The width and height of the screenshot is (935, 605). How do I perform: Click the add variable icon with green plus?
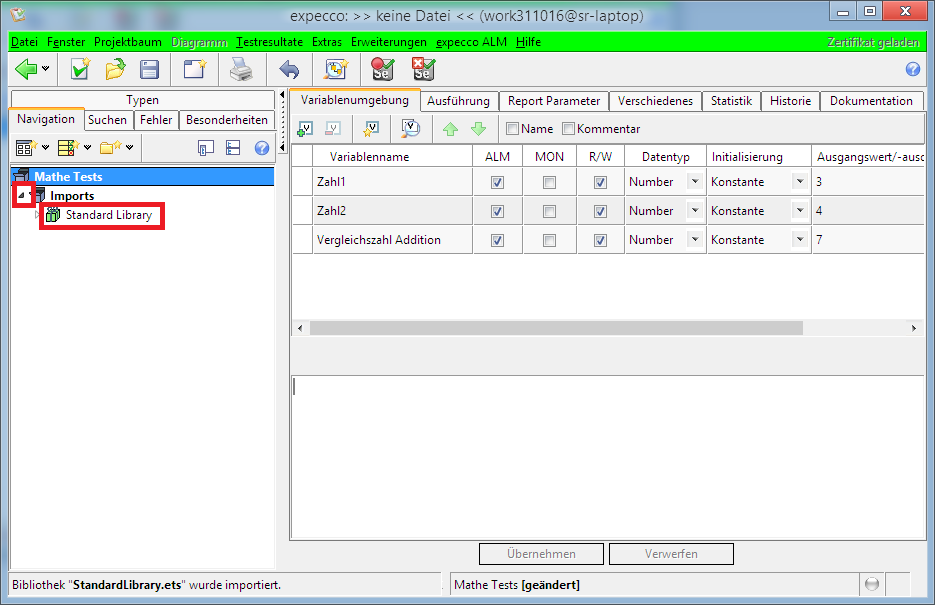(x=306, y=128)
